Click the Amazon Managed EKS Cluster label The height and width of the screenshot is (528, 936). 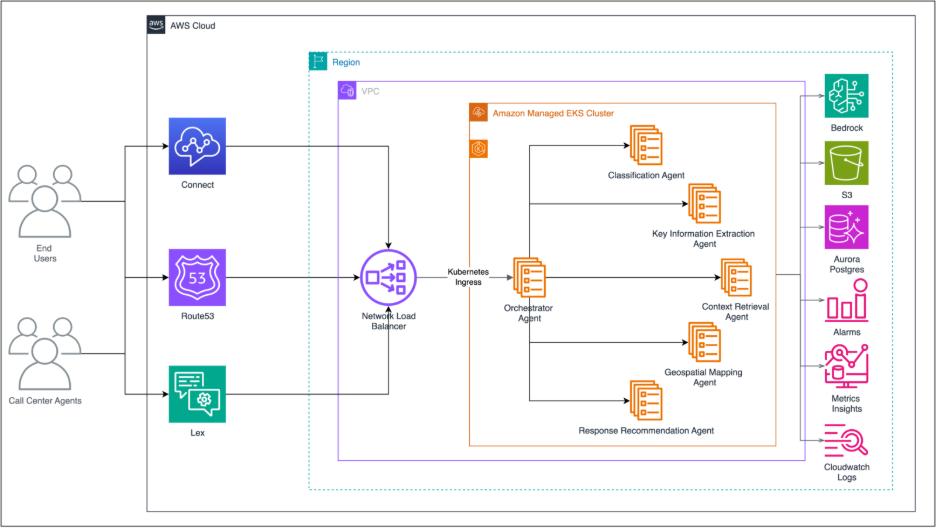click(553, 114)
